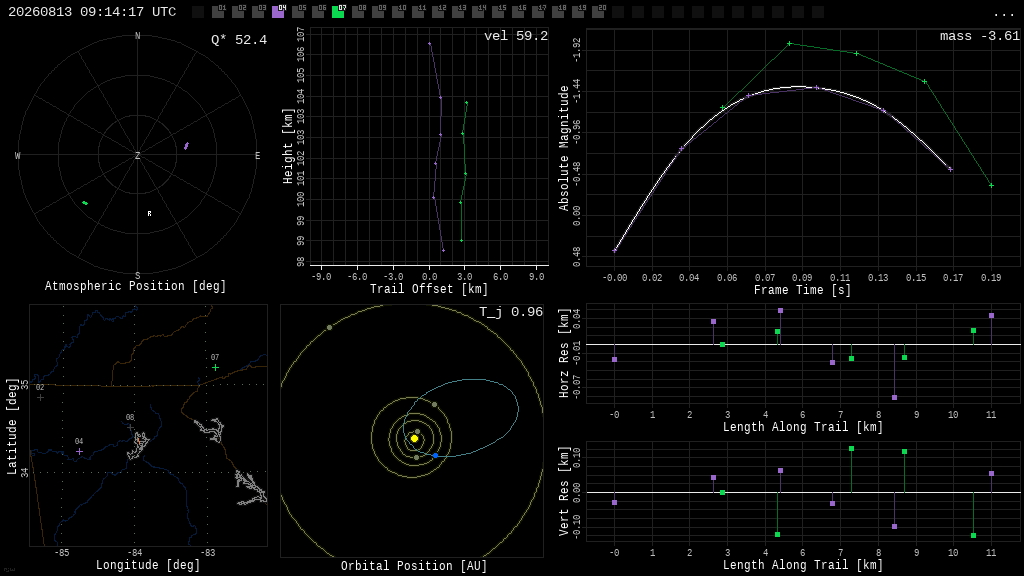Click the Q* 52.4 value
This screenshot has height=576, width=1024.
point(239,40)
